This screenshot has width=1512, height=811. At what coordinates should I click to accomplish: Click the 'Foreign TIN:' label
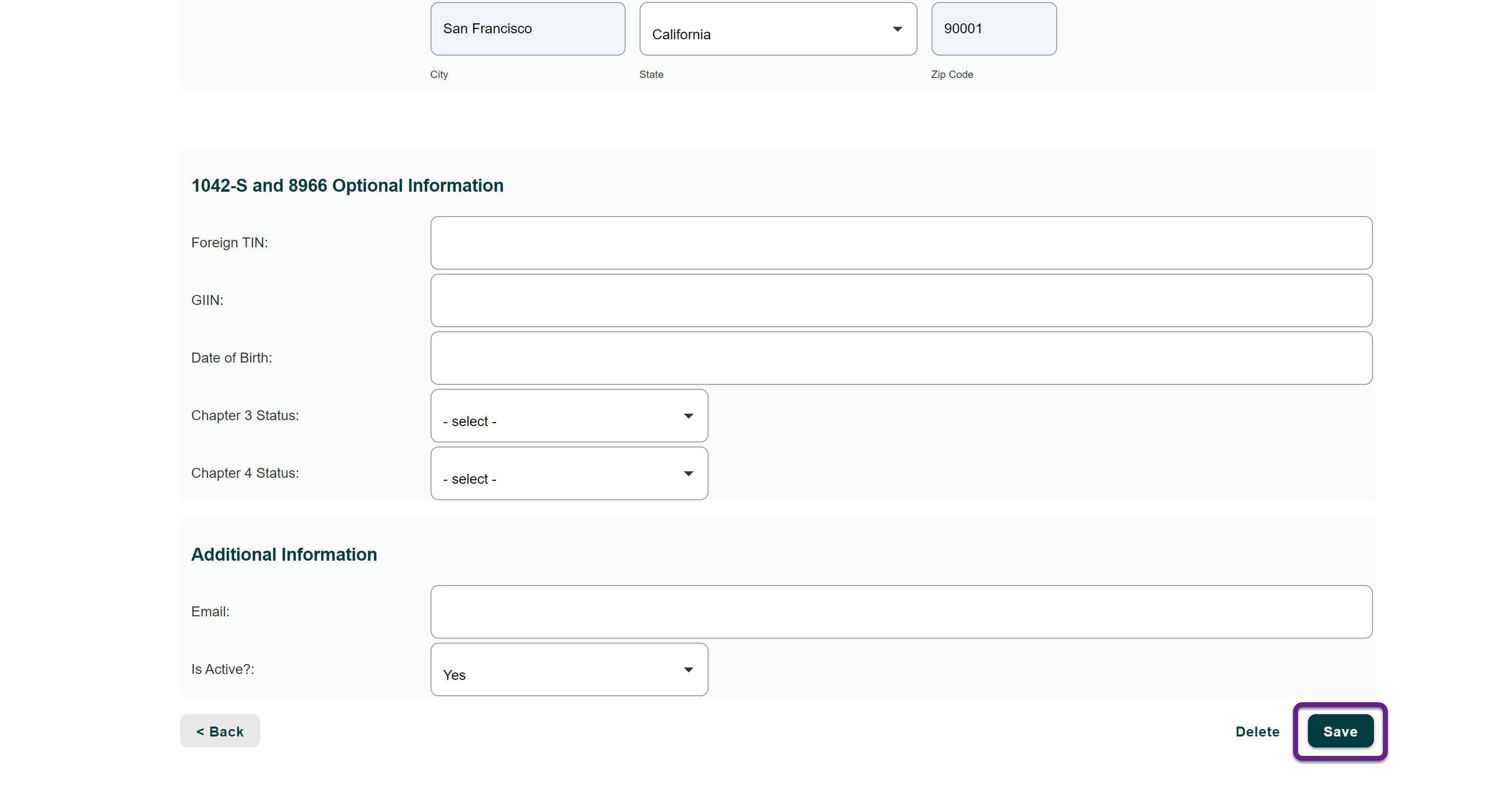click(x=229, y=242)
